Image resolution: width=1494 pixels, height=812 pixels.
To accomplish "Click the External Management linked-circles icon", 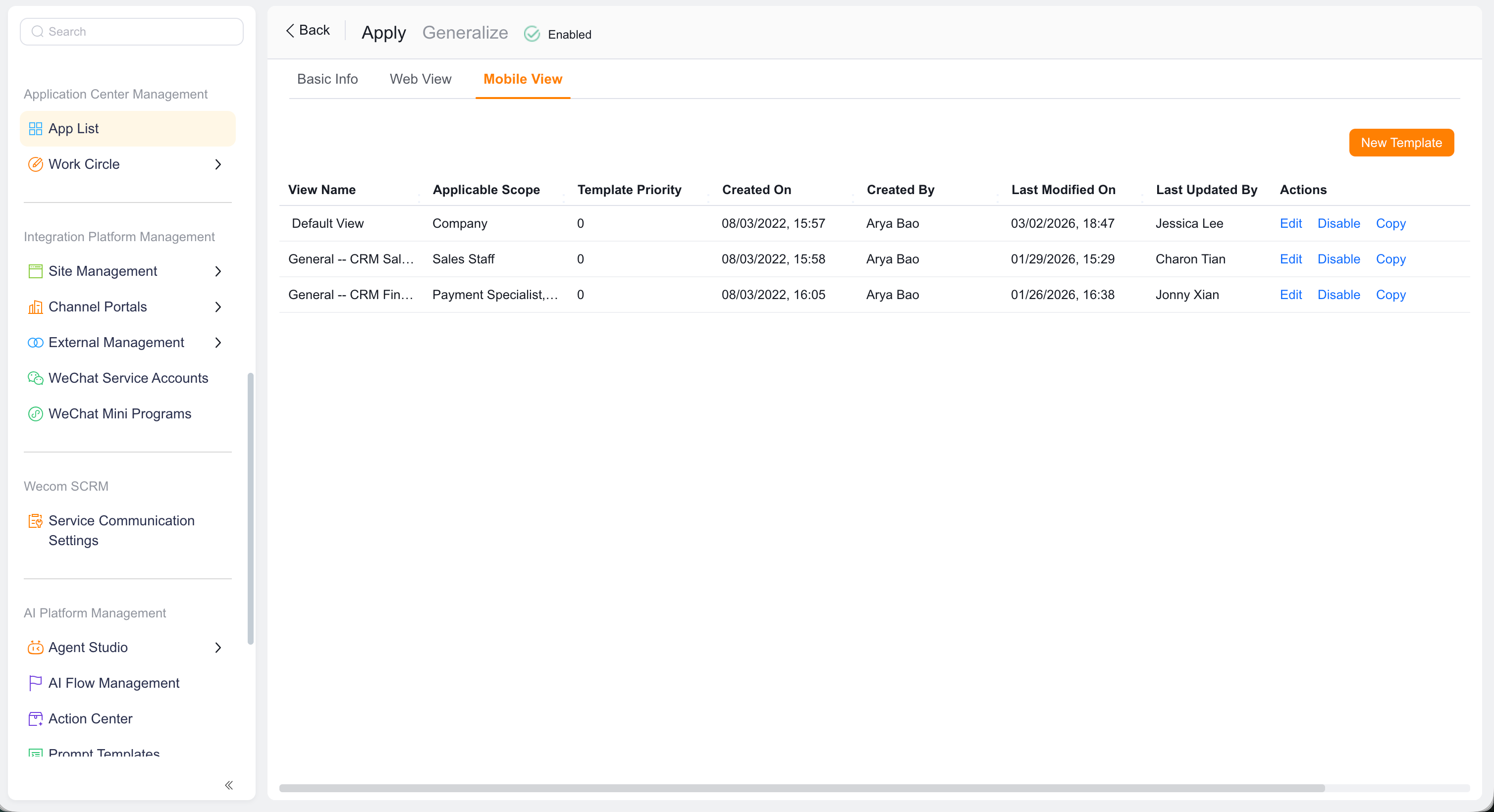I will [35, 343].
